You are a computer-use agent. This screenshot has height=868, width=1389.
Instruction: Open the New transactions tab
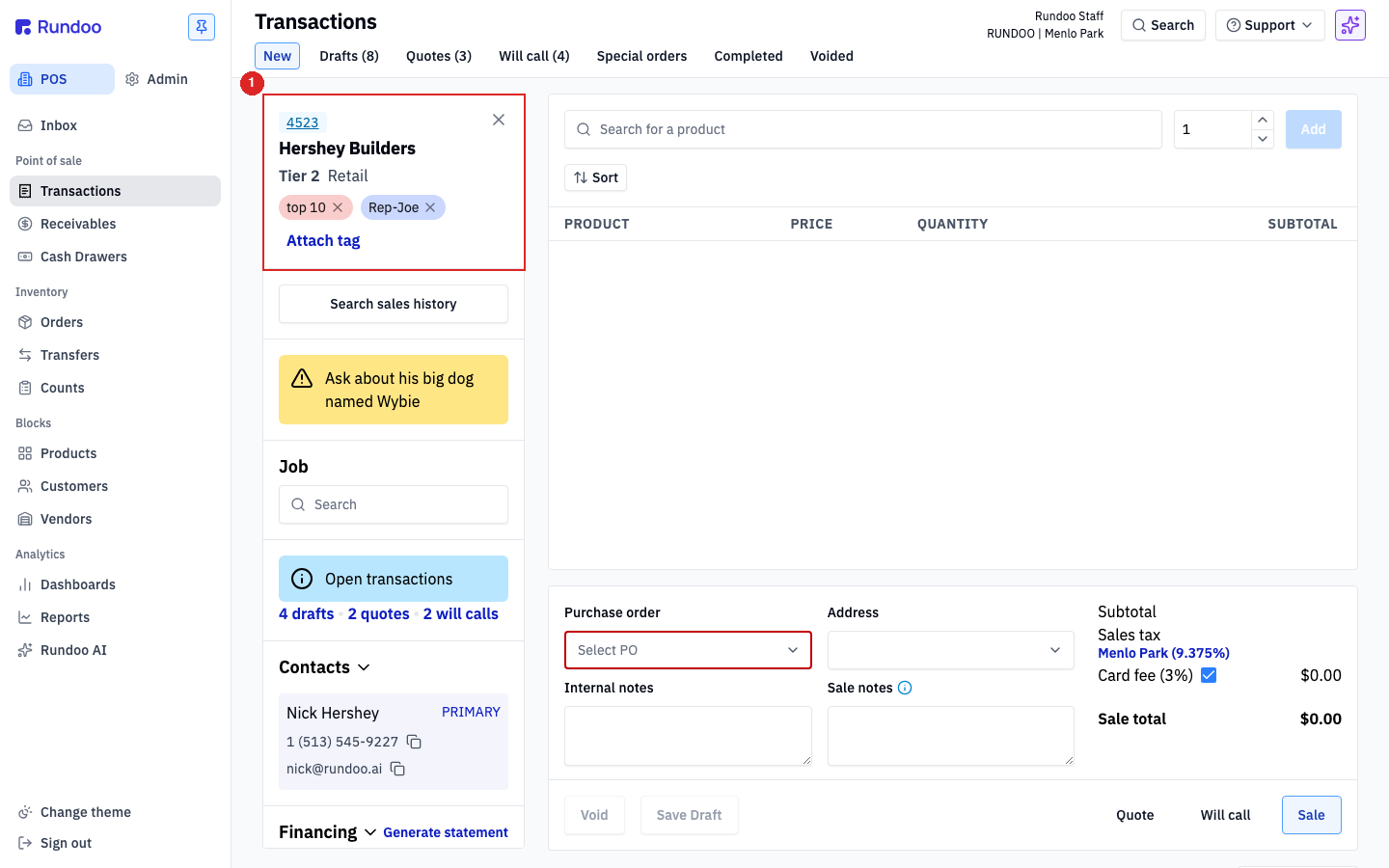[x=277, y=56]
